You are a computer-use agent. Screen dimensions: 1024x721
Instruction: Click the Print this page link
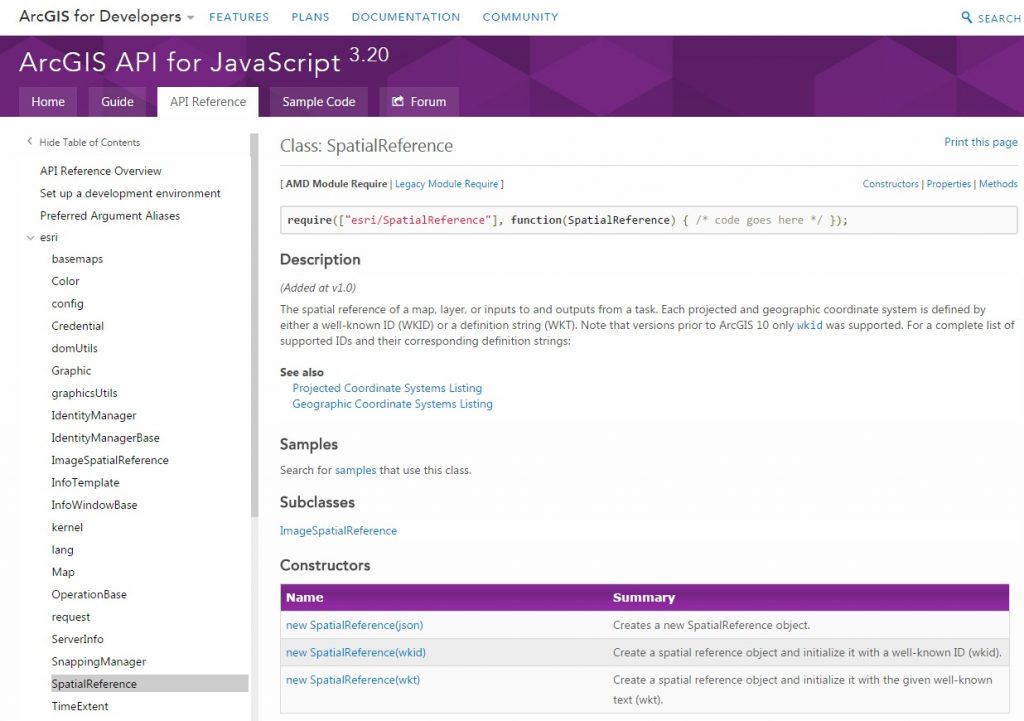[981, 142]
